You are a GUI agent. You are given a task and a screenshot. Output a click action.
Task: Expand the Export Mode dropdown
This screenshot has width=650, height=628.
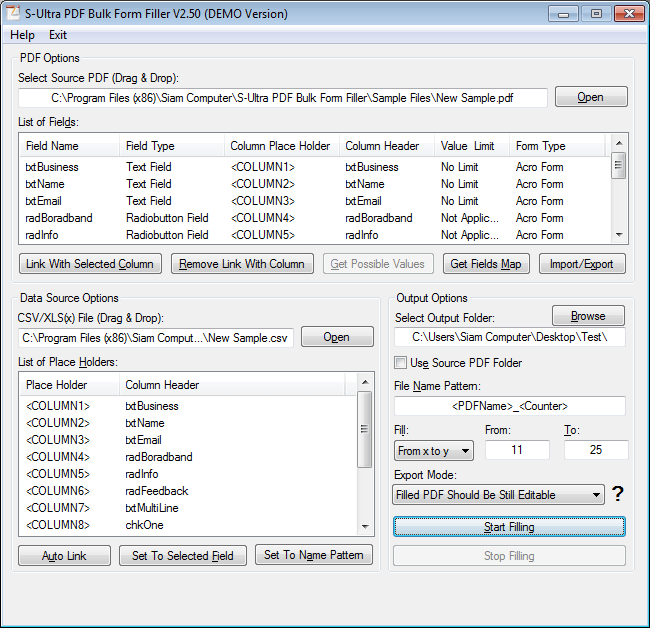pos(498,495)
